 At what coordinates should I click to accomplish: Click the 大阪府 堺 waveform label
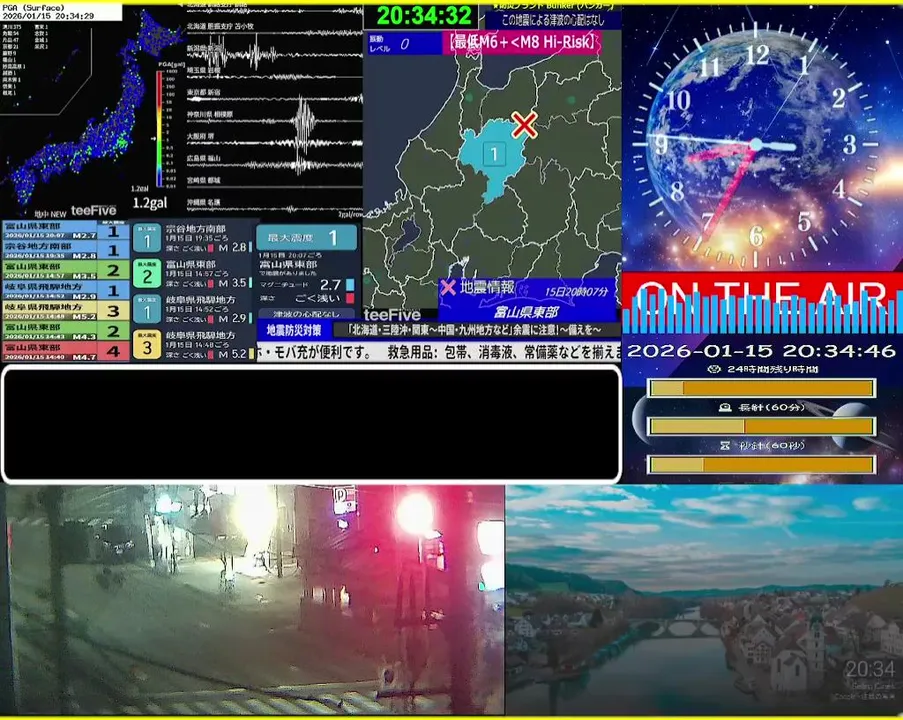200,137
